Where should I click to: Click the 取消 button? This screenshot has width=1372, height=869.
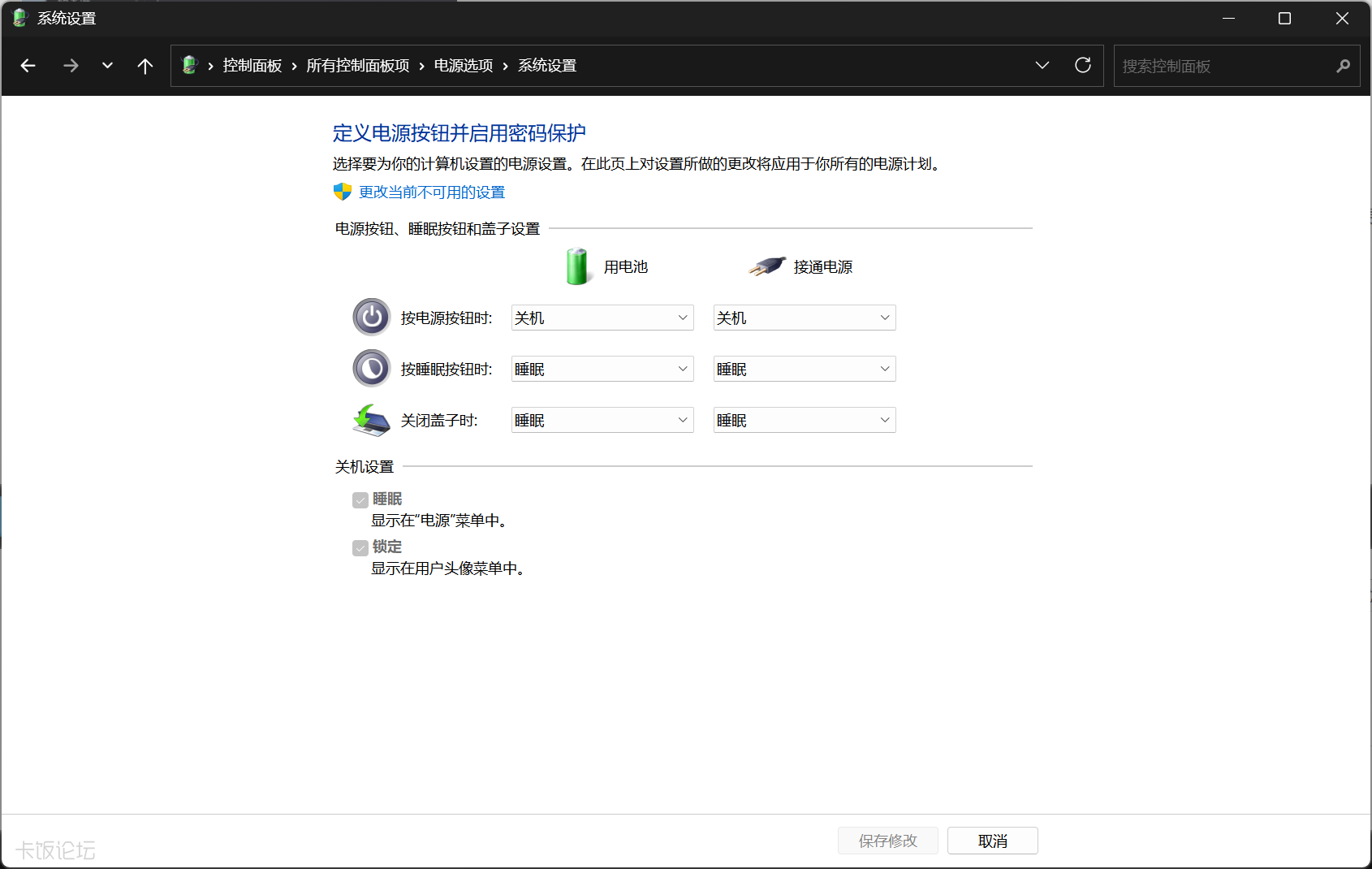(993, 841)
